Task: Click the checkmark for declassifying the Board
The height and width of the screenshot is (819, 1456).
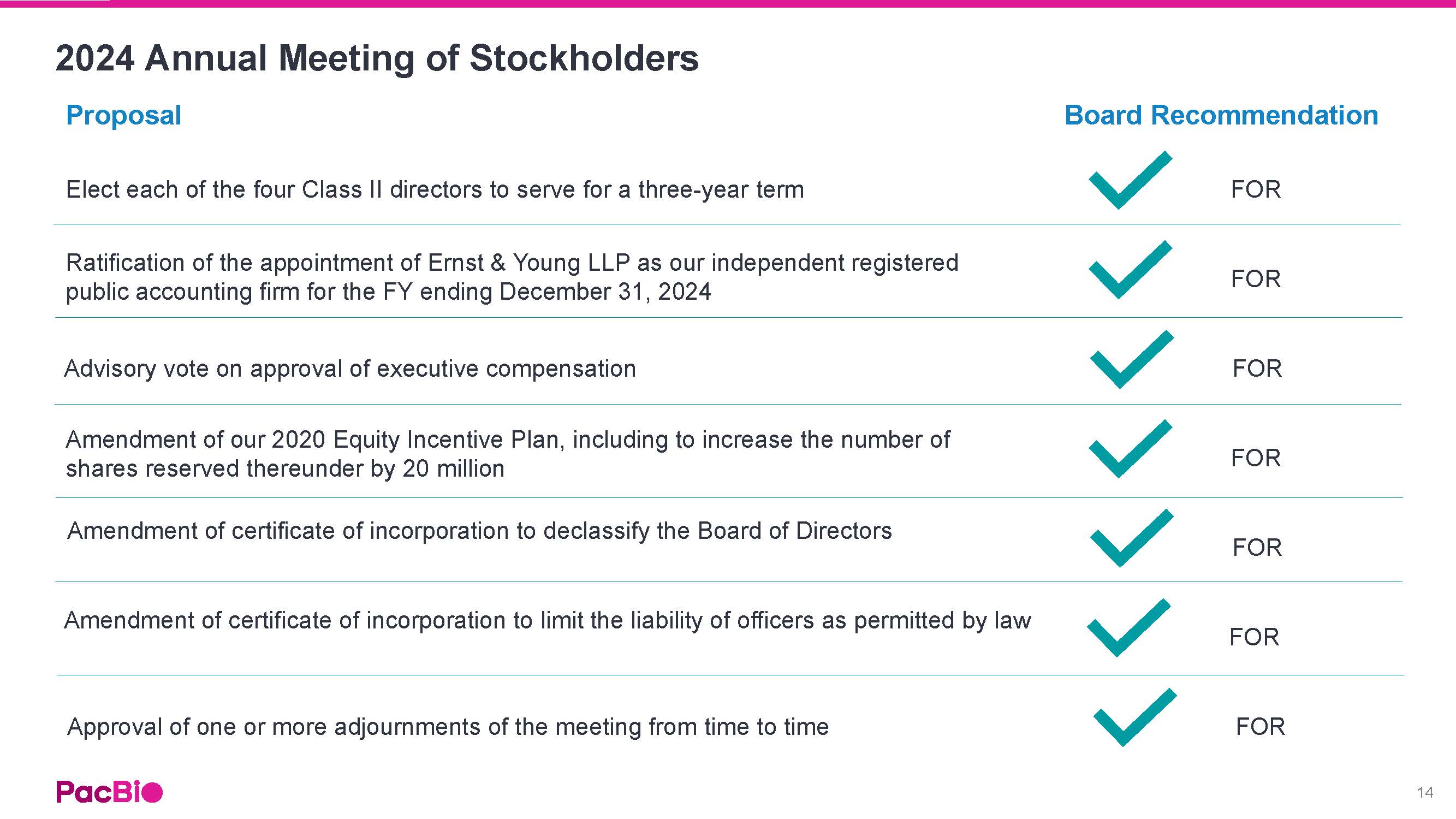Action: point(1131,539)
